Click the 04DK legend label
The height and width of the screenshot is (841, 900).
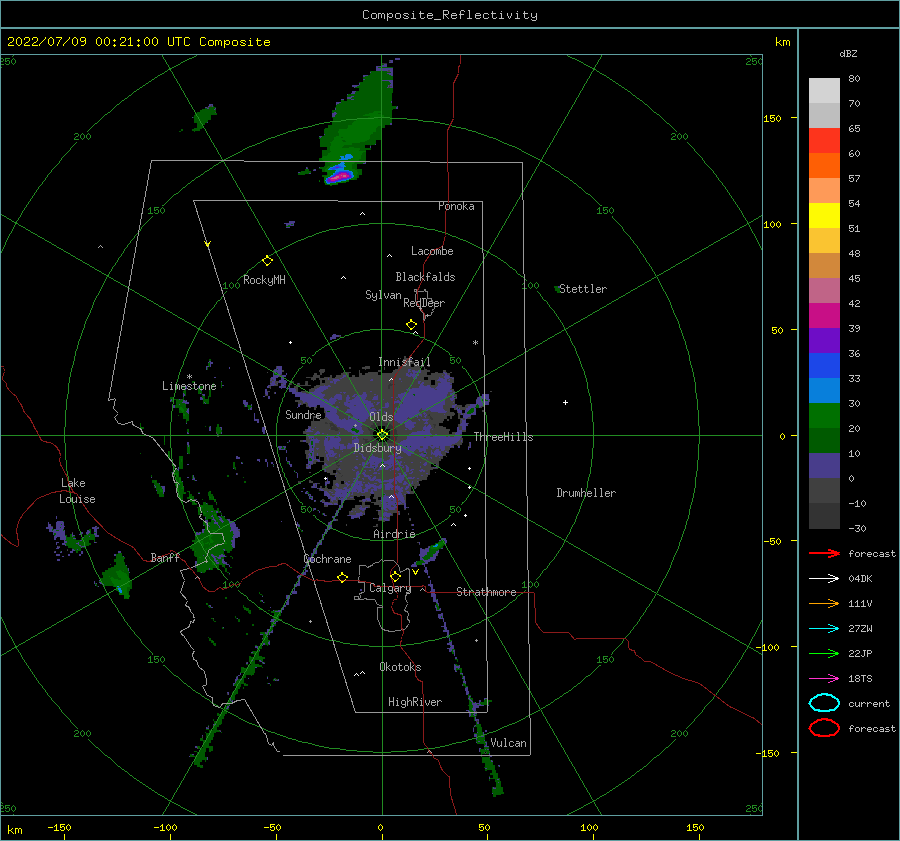(x=860, y=579)
